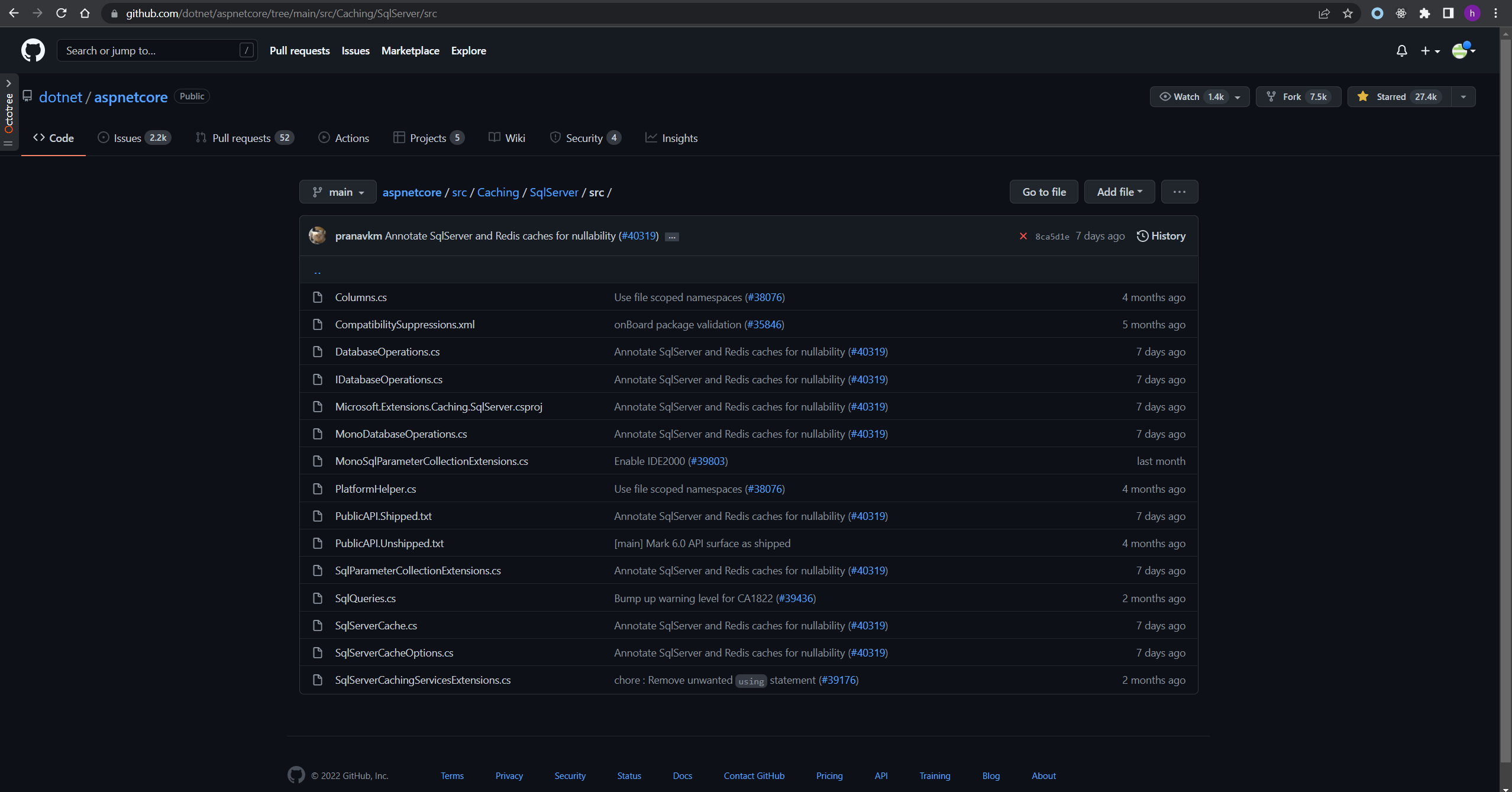Viewport: 1512px width, 792px height.
Task: Bookmark this page with the star icon
Action: (1348, 13)
